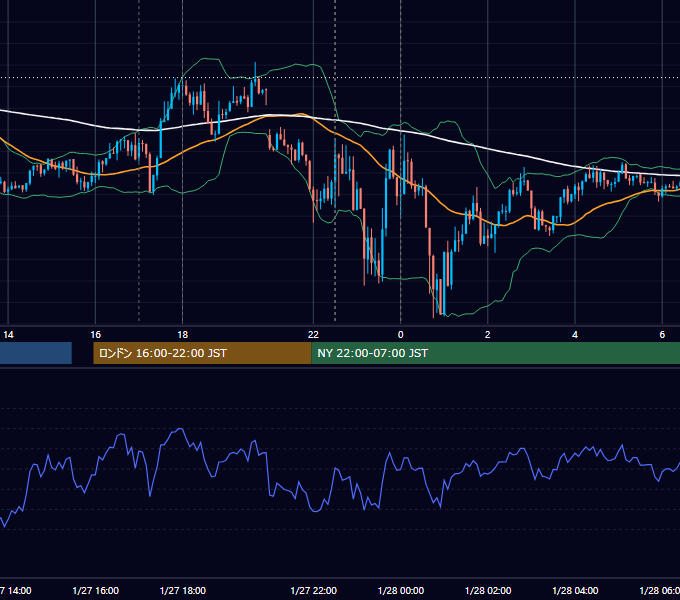Click the 4 hour axis label
Screen dimensions: 680x600
click(575, 335)
